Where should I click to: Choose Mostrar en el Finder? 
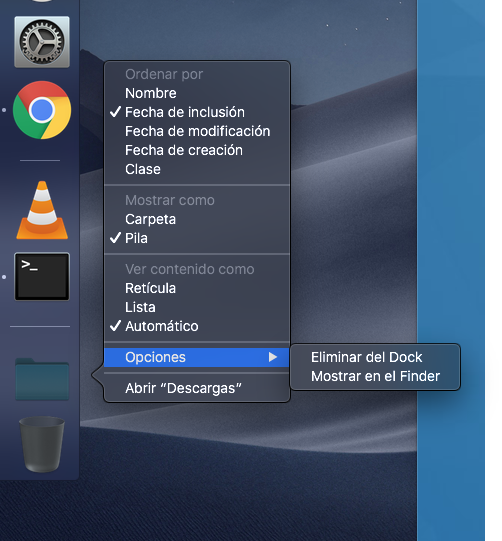(375, 376)
